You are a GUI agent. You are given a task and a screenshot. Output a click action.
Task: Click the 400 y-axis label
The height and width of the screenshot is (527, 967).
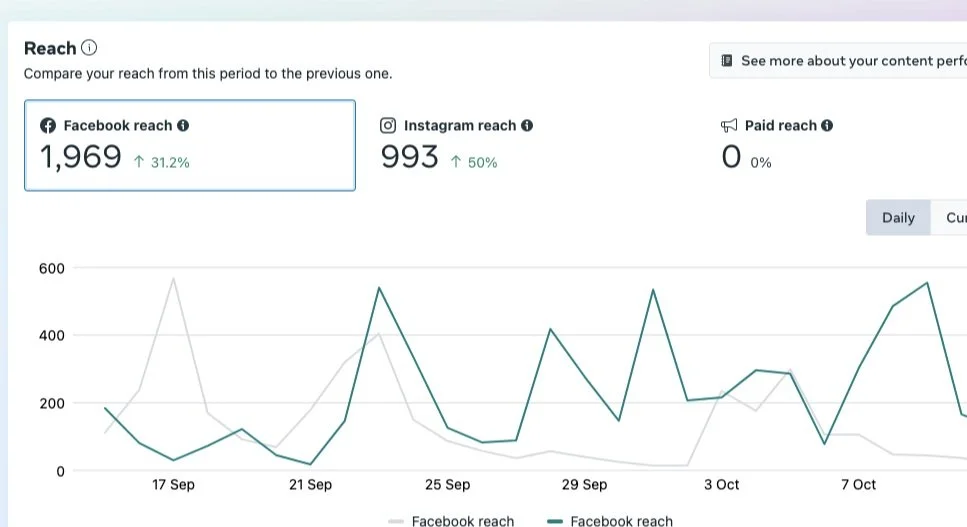[x=51, y=335]
